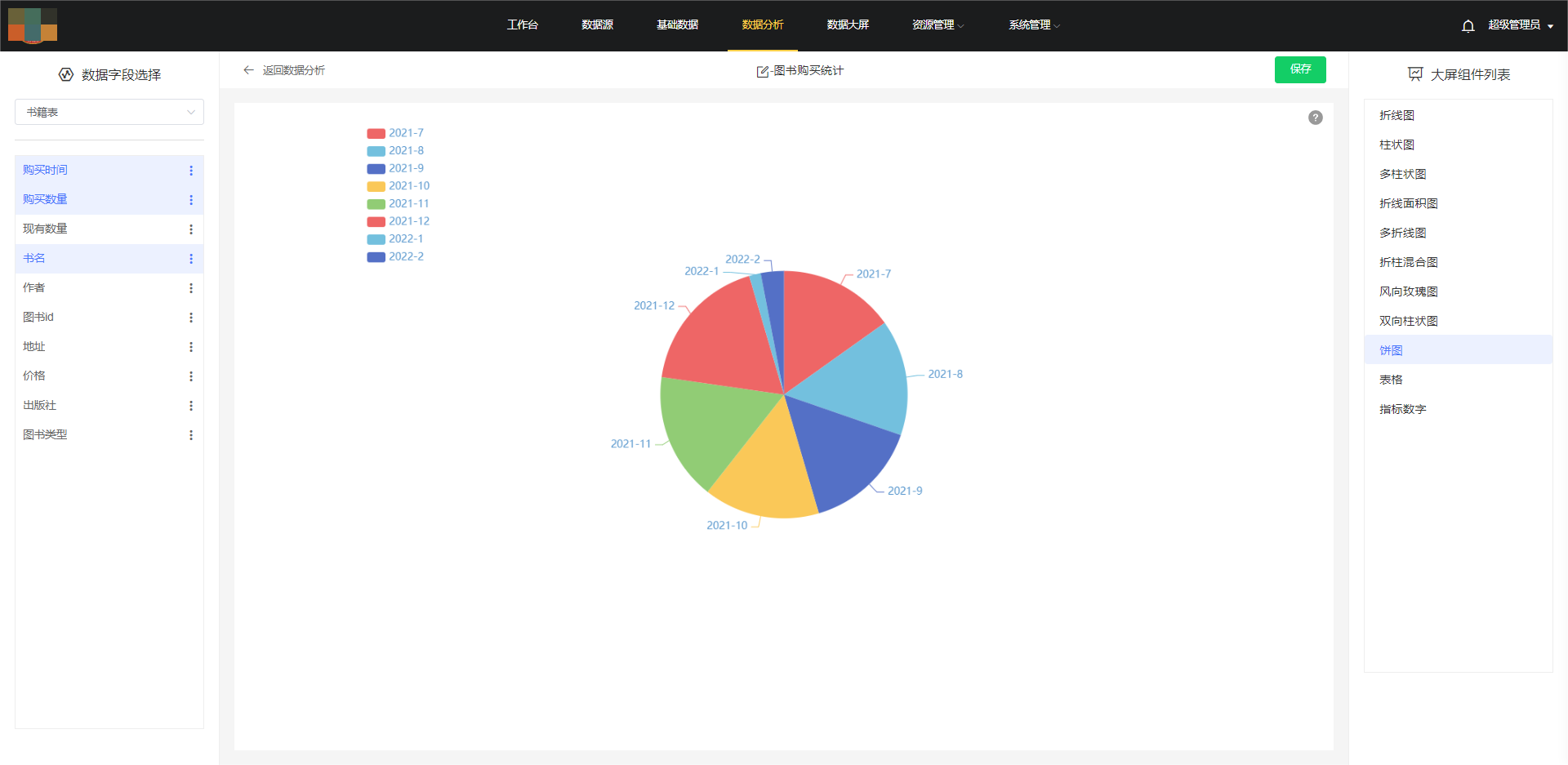Open options menu for 地址 field

click(191, 347)
